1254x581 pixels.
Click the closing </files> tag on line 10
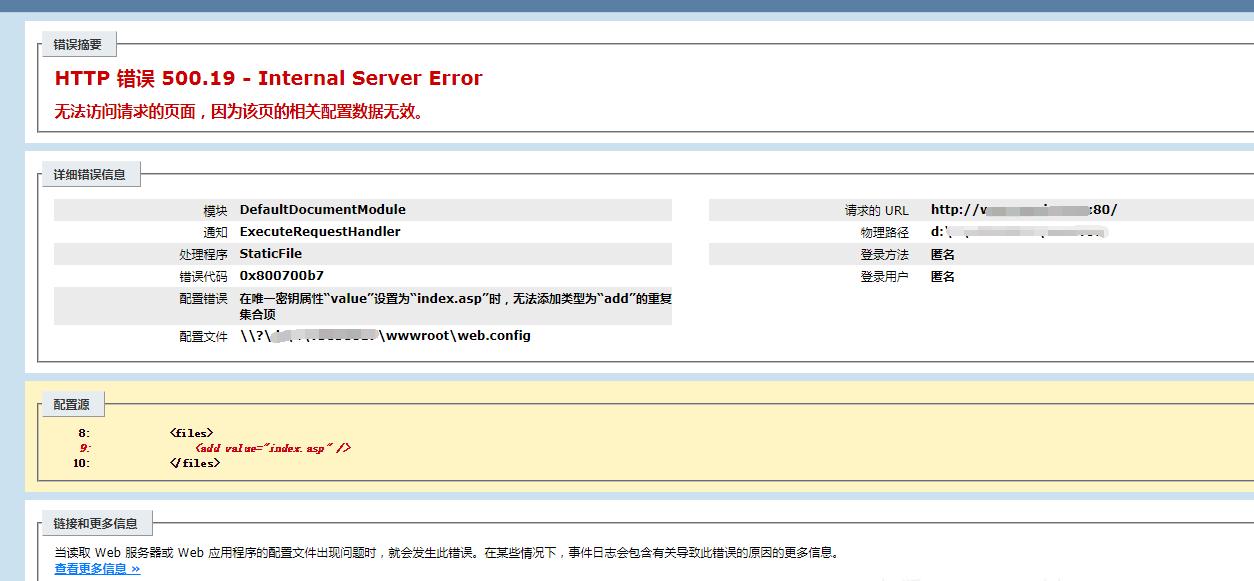pos(194,464)
